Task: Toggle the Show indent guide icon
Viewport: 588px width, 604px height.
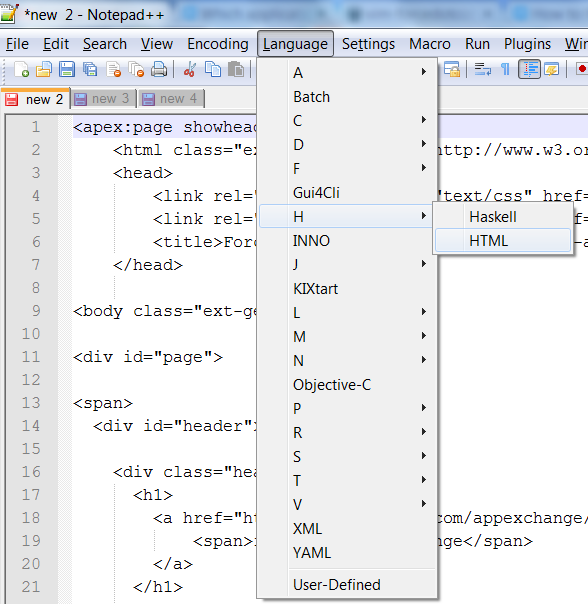Action: (x=529, y=69)
